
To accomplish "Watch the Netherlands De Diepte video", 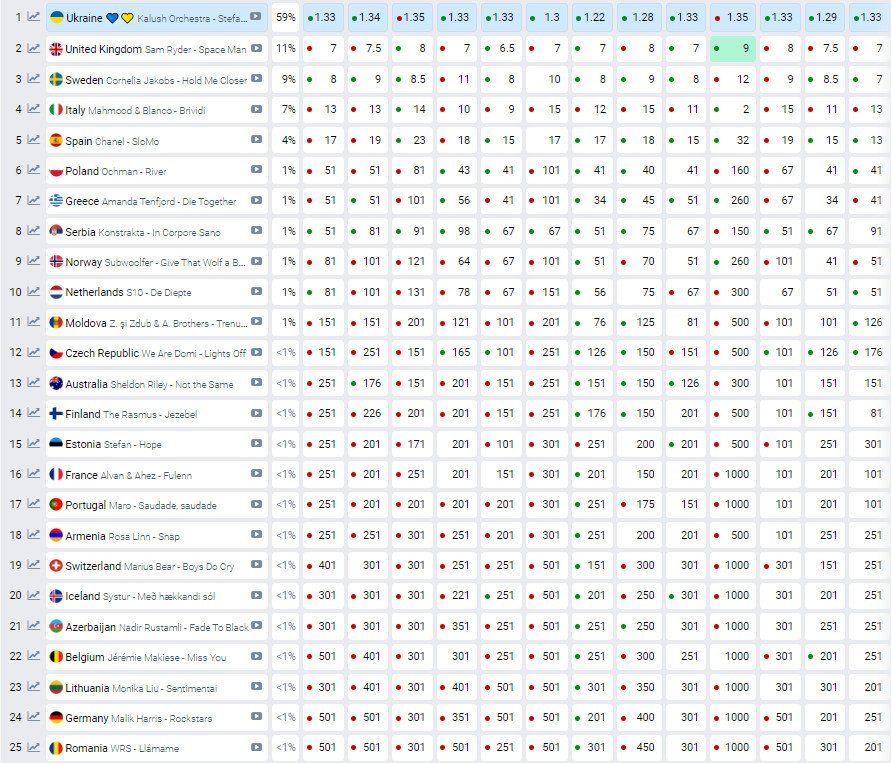I will 256,291.
